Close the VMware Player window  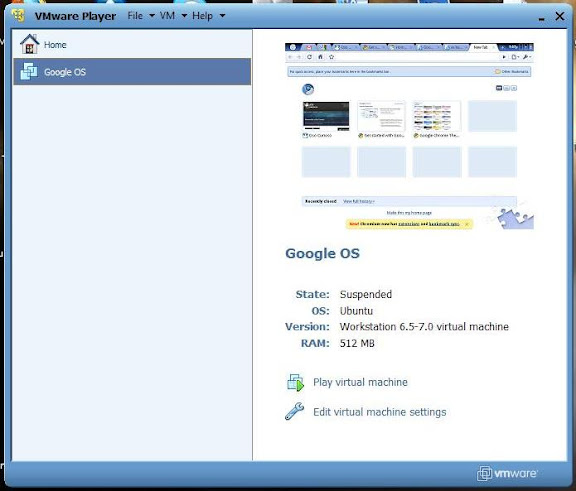[x=560, y=16]
